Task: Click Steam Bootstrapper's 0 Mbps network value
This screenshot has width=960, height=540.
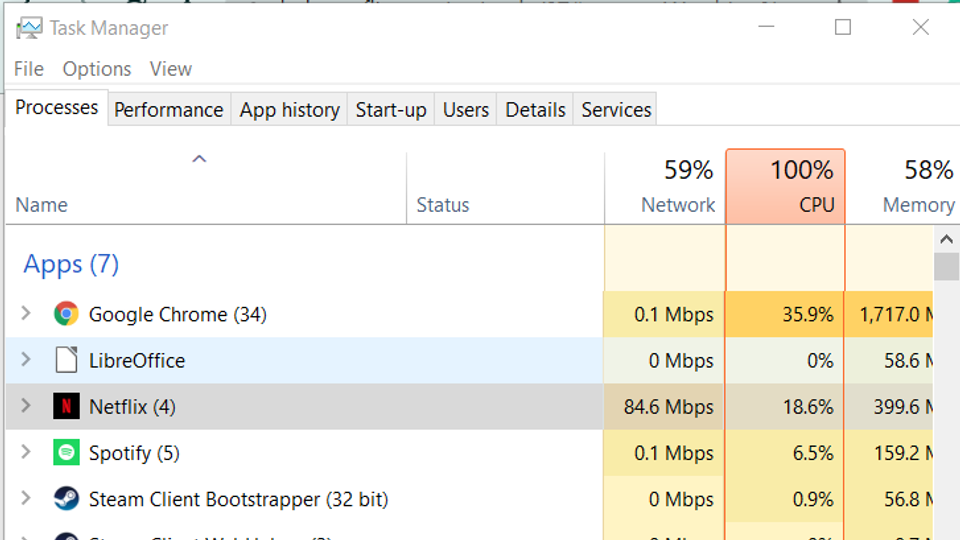Action: pos(681,500)
